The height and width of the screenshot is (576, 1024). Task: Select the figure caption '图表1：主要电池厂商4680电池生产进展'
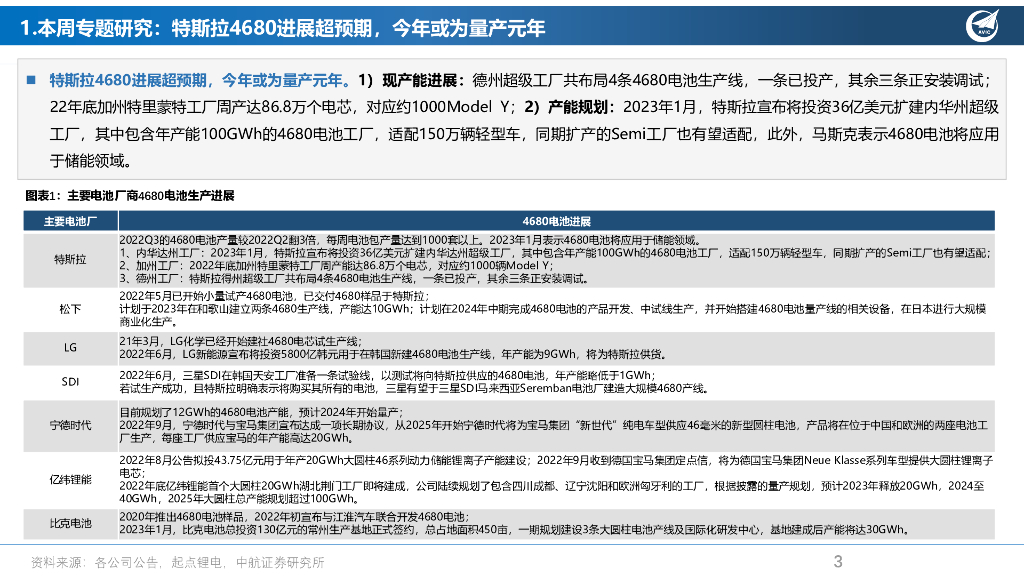(130, 195)
